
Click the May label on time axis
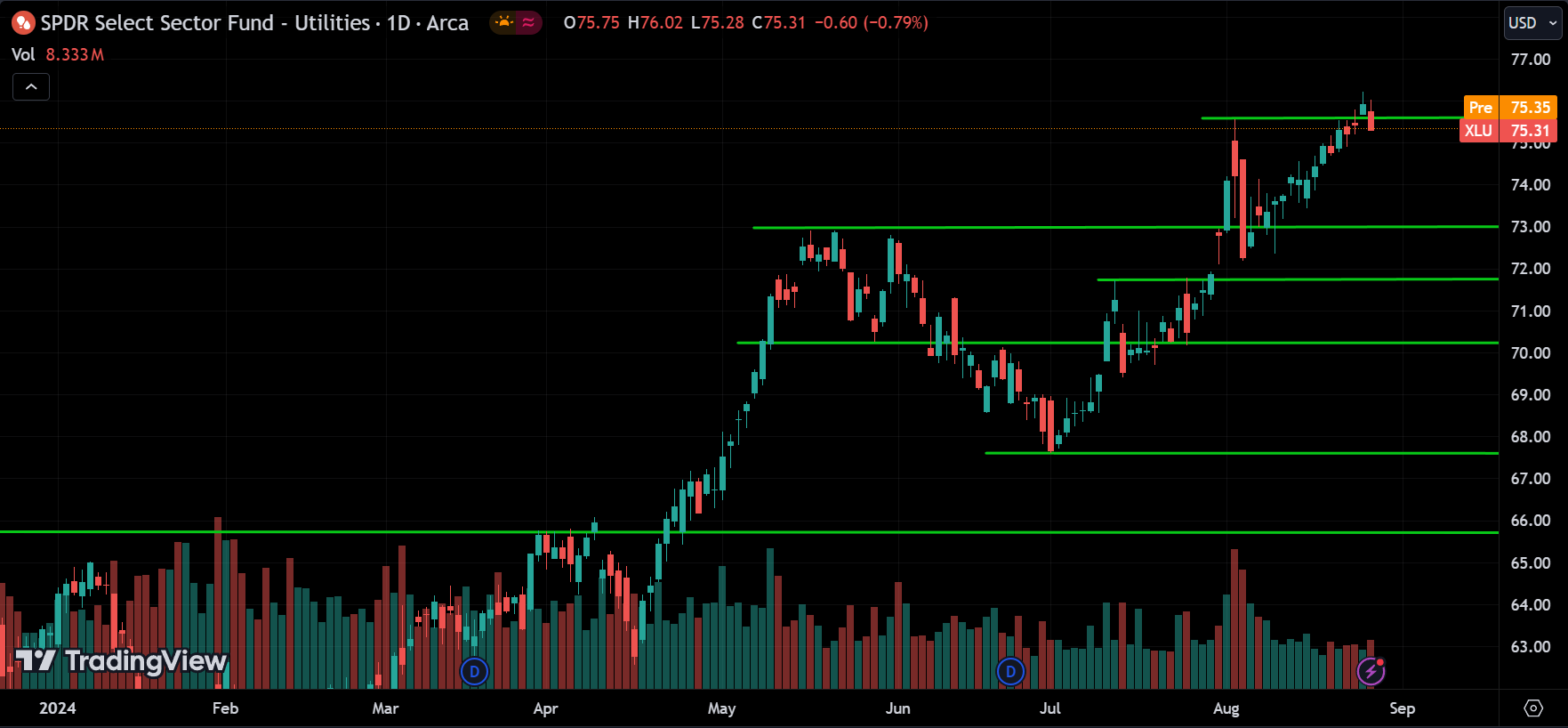point(722,708)
